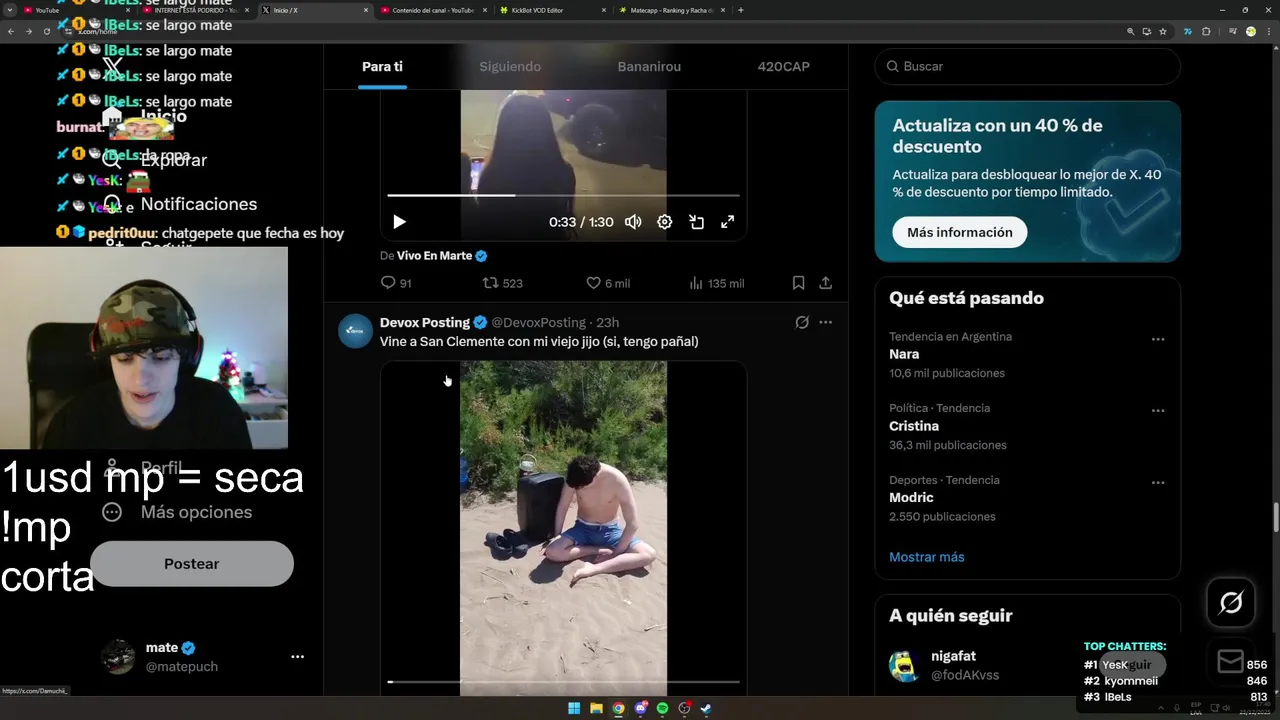Switch to the YouTube browser tab
The image size is (1280, 720).
[x=73, y=10]
